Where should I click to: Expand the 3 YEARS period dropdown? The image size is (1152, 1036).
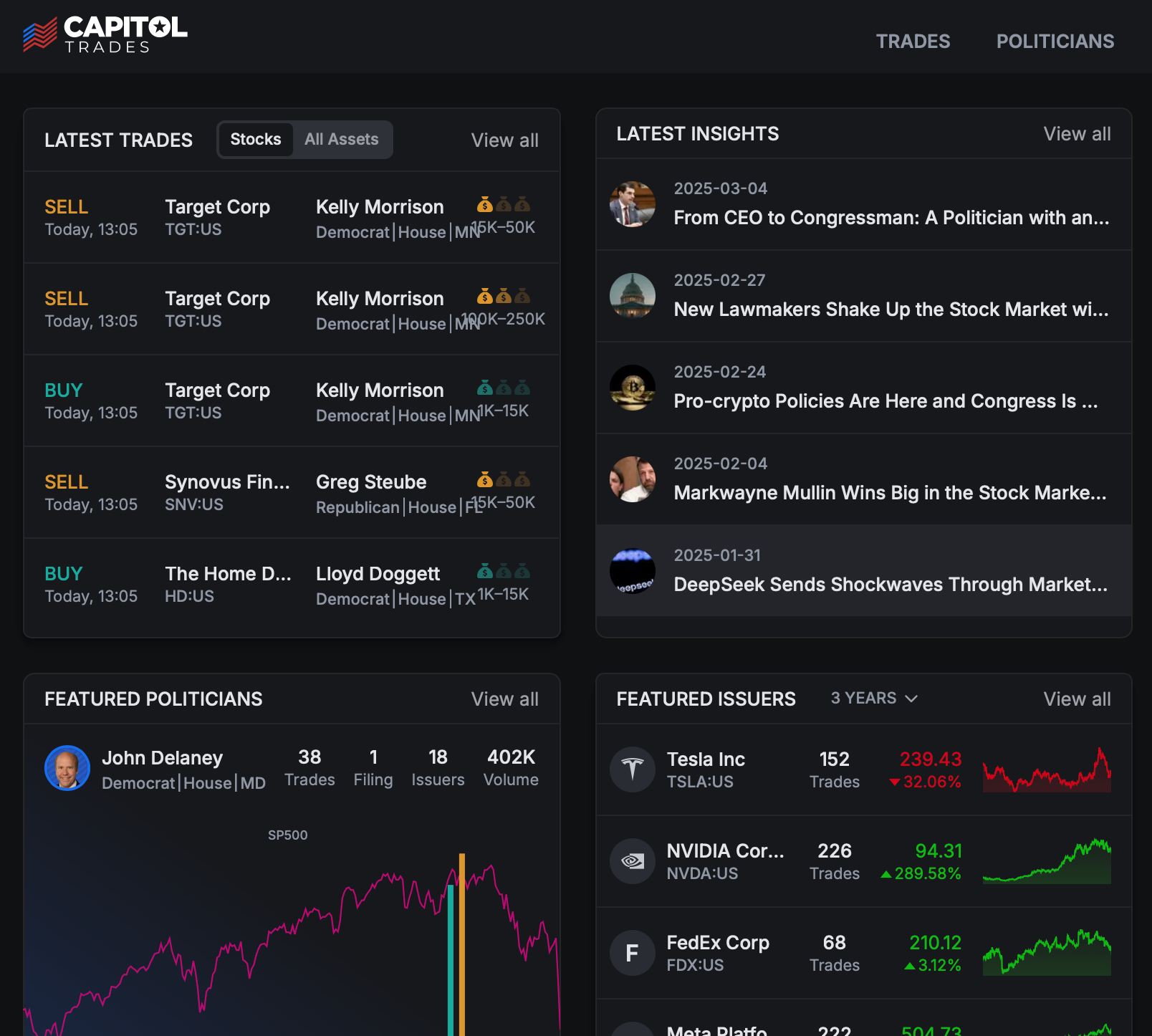pos(874,699)
